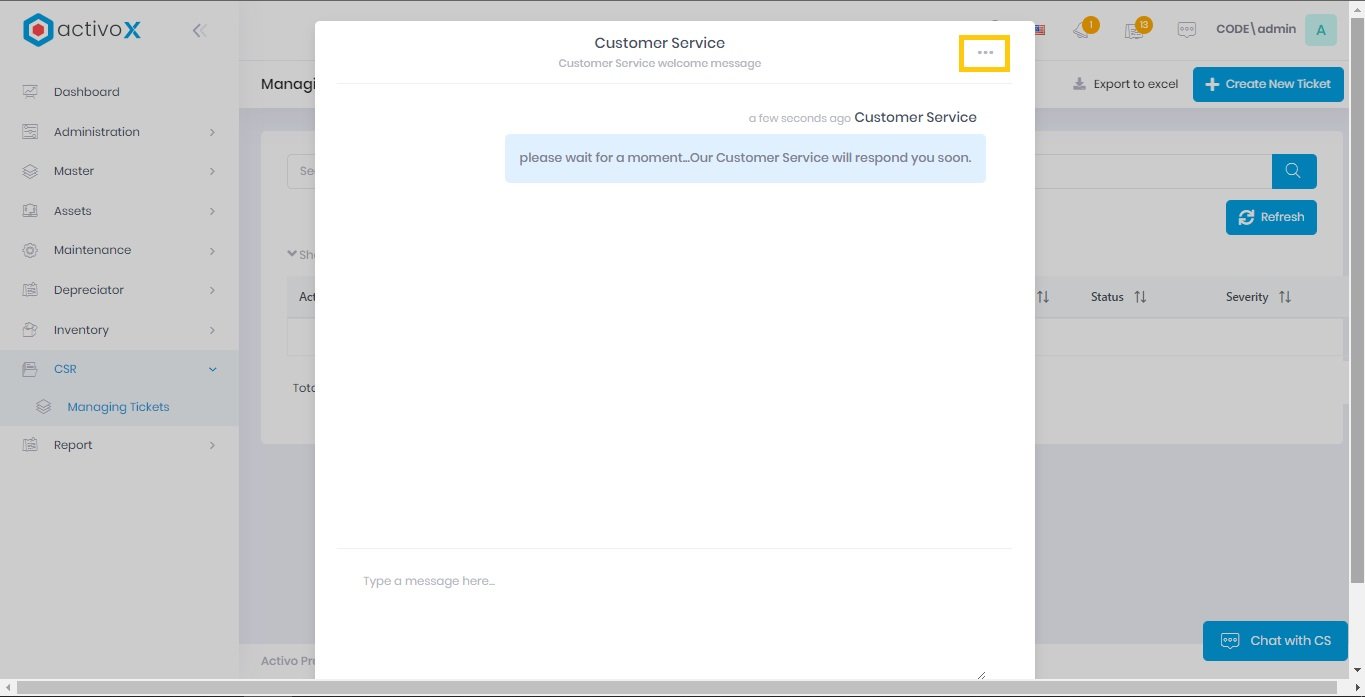Expand the Maintenance menu chevron
This screenshot has height=697, width=1365.
tap(212, 250)
